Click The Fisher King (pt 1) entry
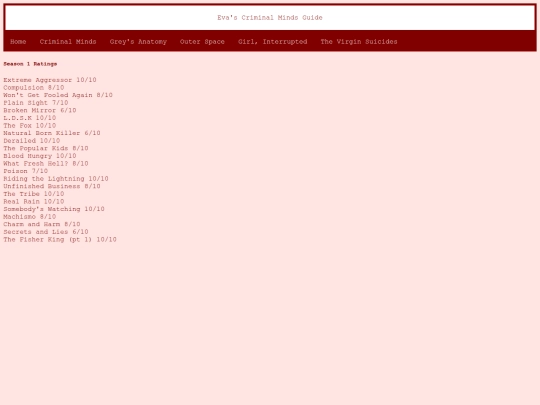540x405 pixels. coord(60,239)
